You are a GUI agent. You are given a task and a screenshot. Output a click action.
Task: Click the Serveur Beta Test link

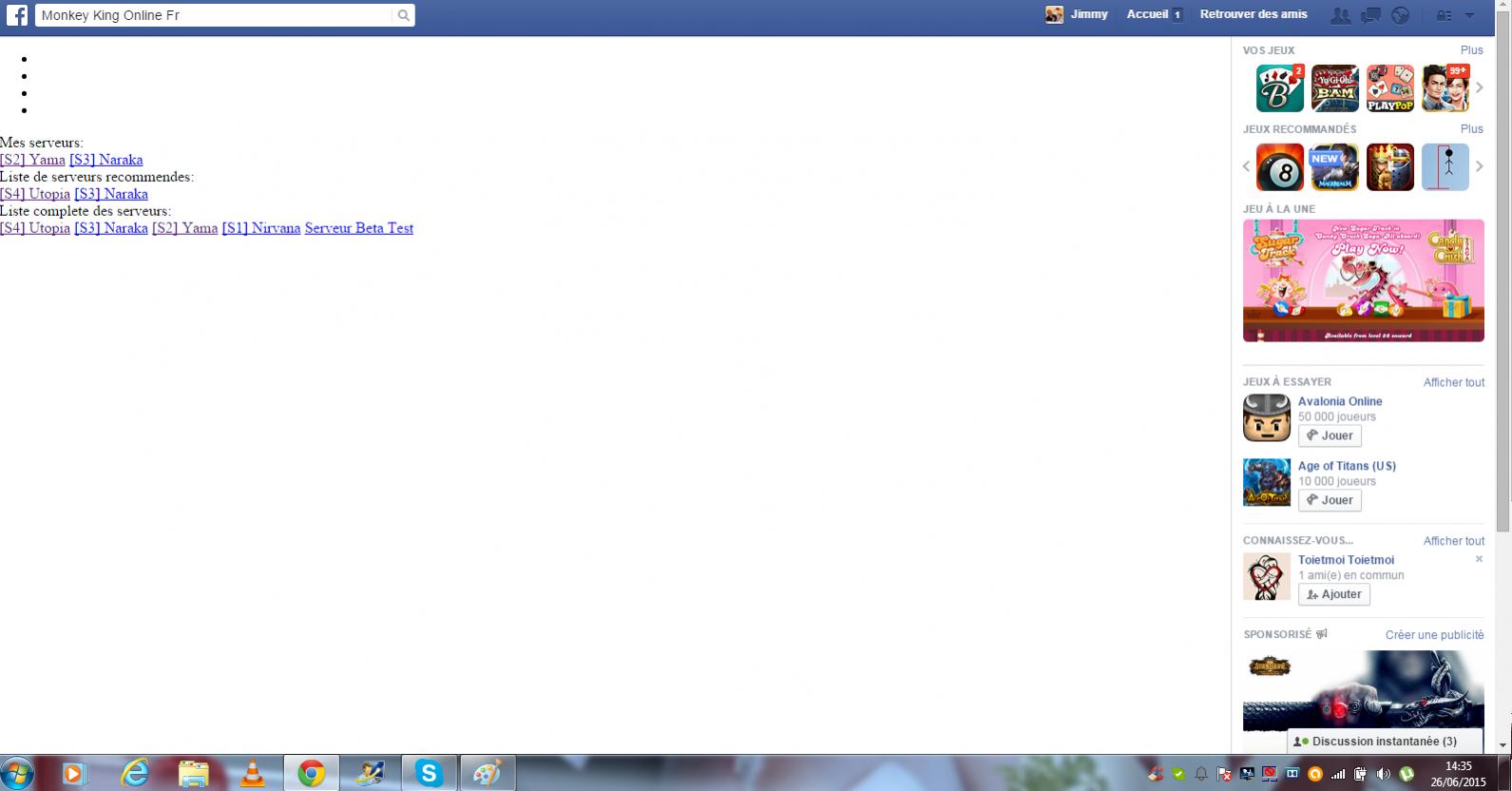[358, 228]
